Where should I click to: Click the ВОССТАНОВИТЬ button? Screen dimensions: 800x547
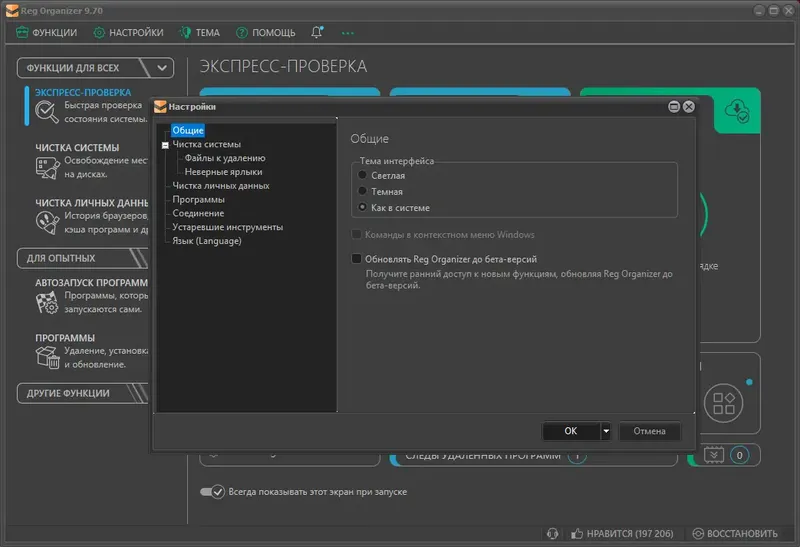pos(735,534)
